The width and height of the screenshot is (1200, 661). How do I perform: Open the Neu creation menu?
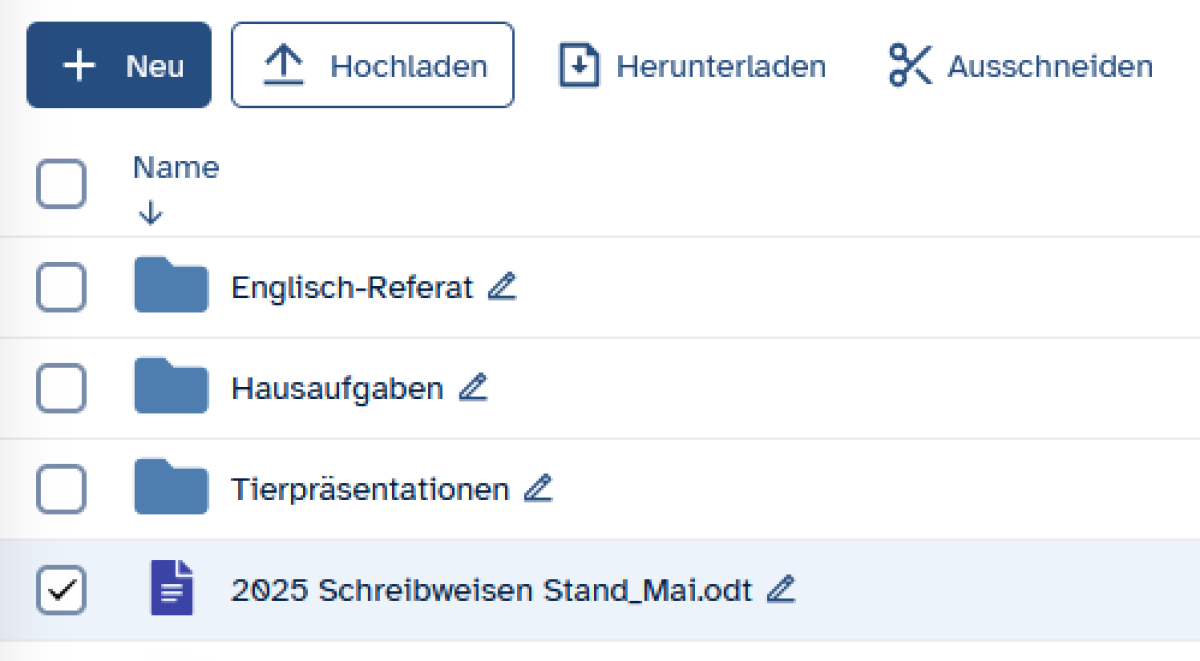point(119,66)
